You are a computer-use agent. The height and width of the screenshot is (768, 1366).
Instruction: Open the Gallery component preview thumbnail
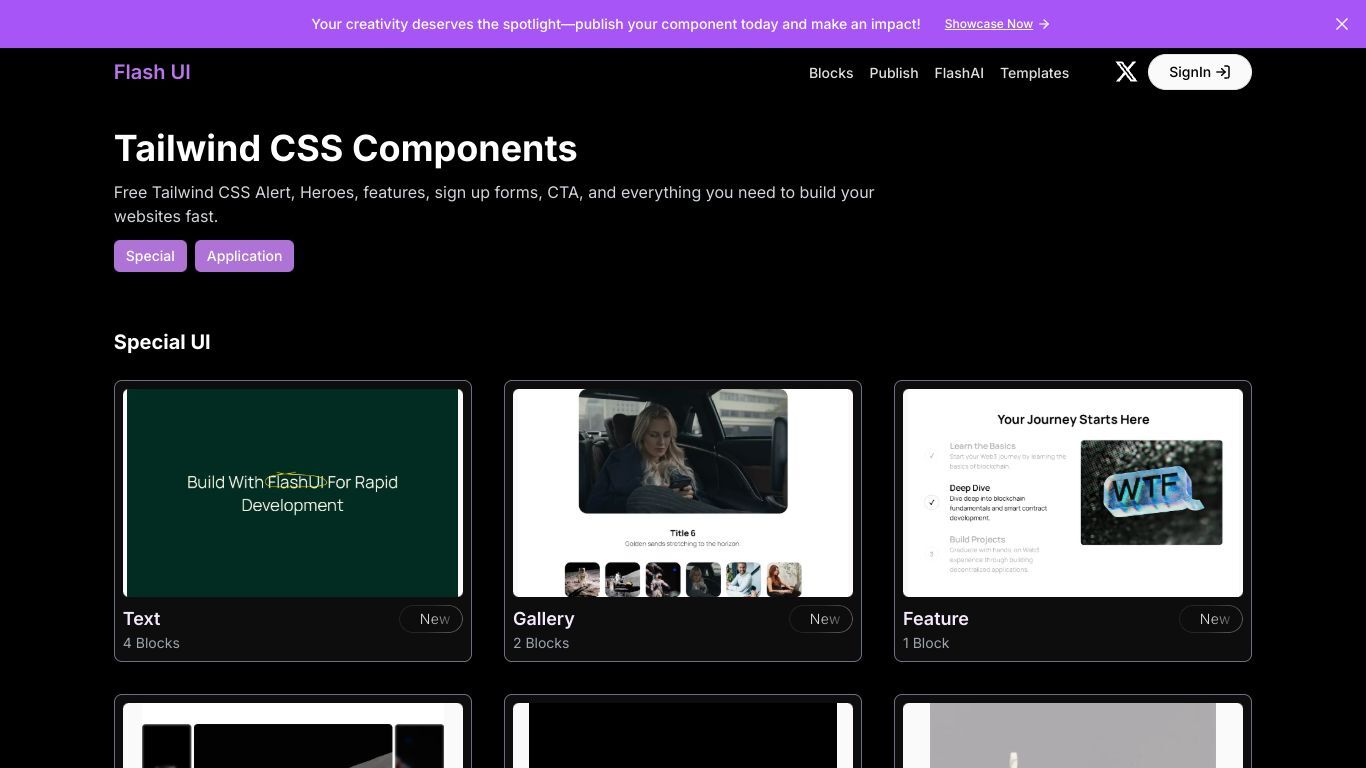point(683,493)
